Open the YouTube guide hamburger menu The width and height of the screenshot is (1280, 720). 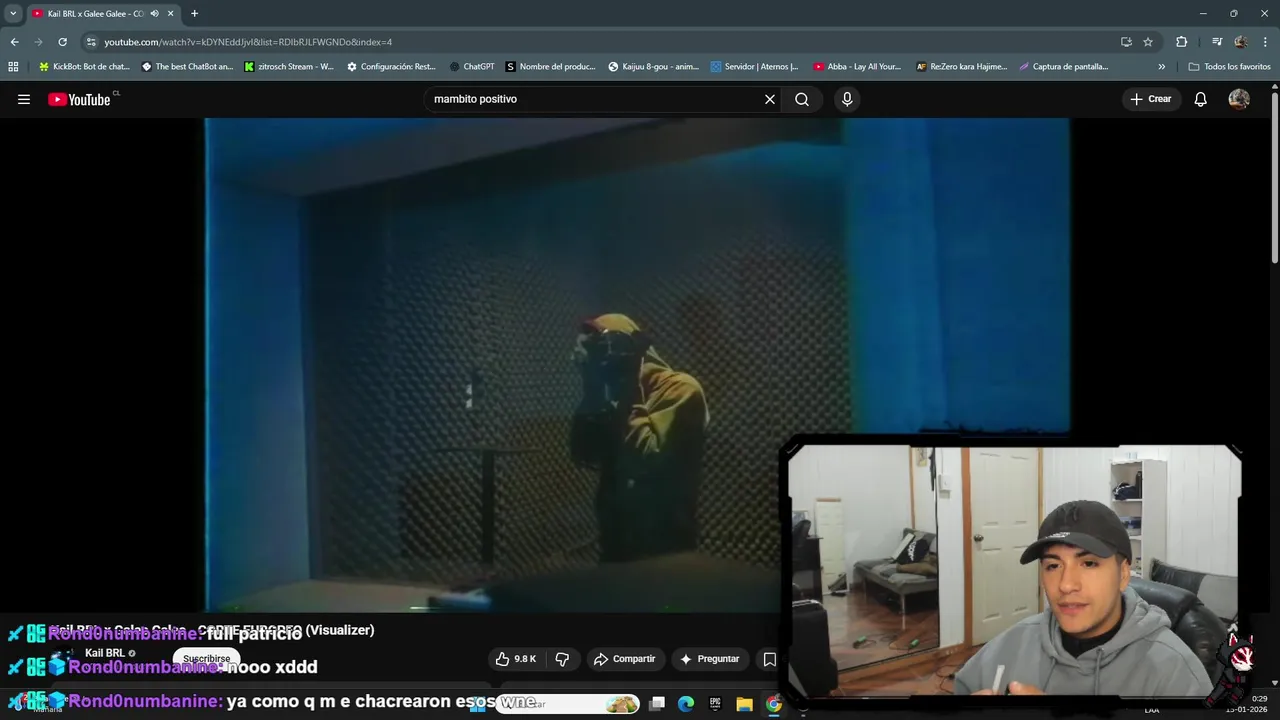tap(24, 99)
